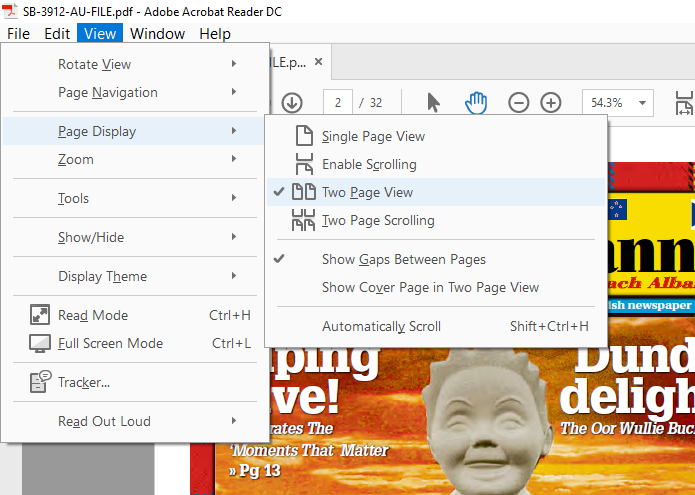Select Enable Scrolling page display
This screenshot has height=495, width=695.
coord(369,164)
